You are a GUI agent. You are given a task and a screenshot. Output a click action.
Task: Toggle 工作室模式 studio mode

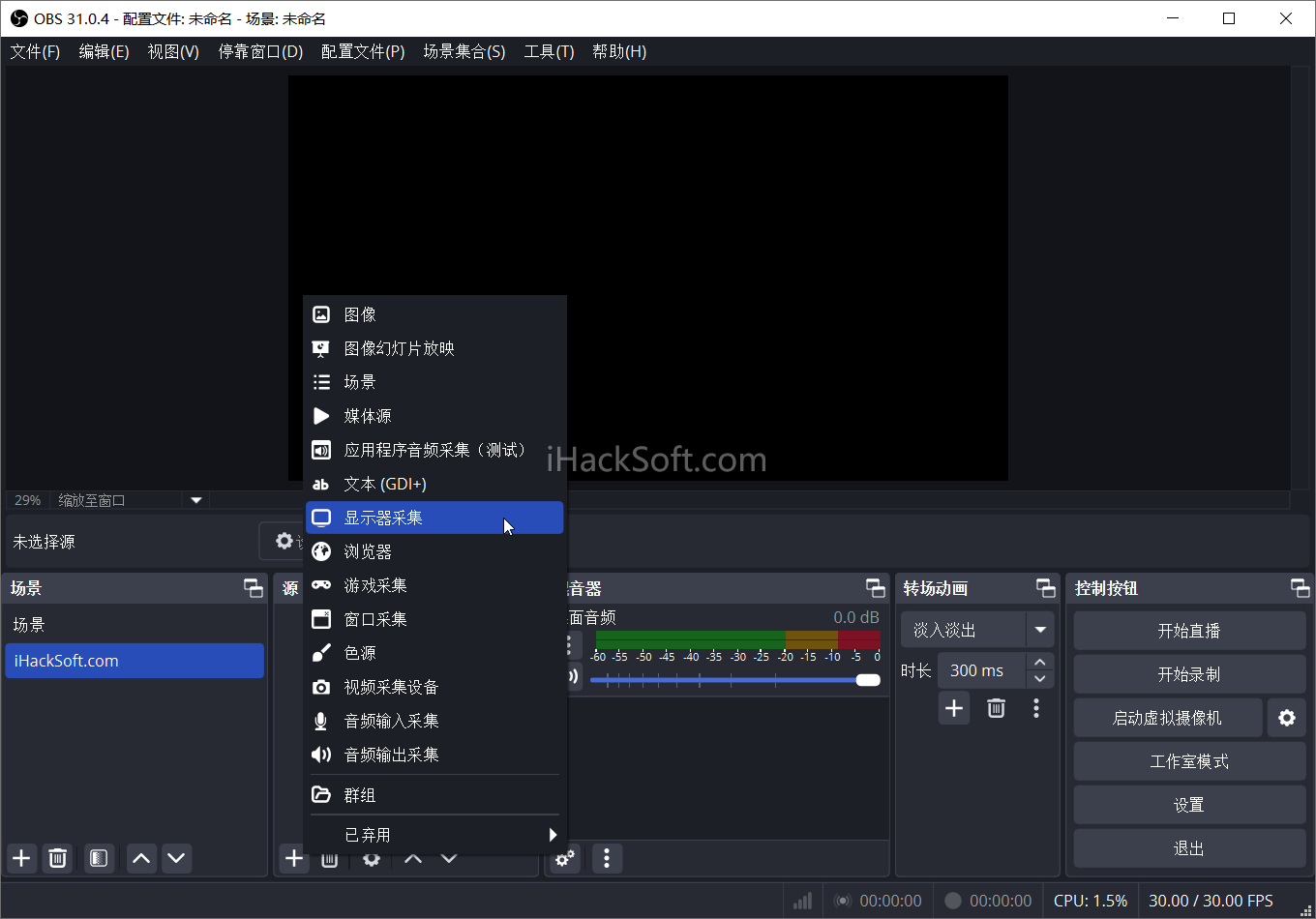point(1189,761)
